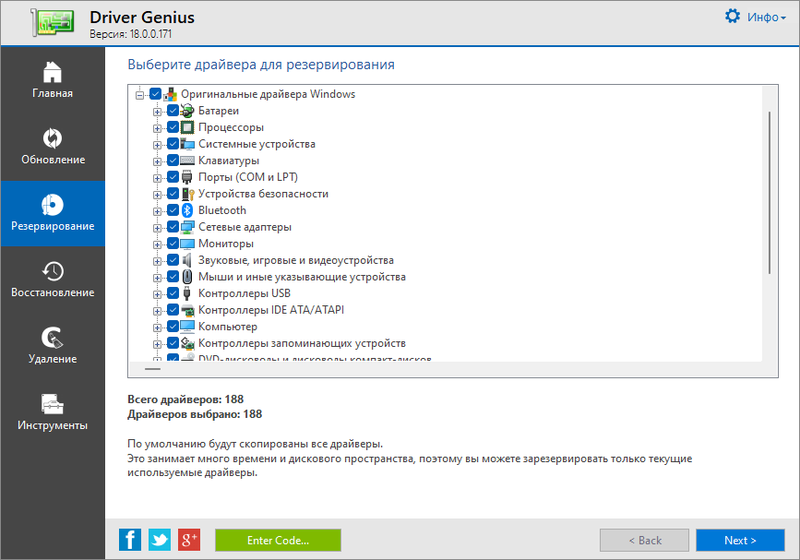The height and width of the screenshot is (560, 800).
Task: Share on Twitter icon
Action: pos(160,540)
